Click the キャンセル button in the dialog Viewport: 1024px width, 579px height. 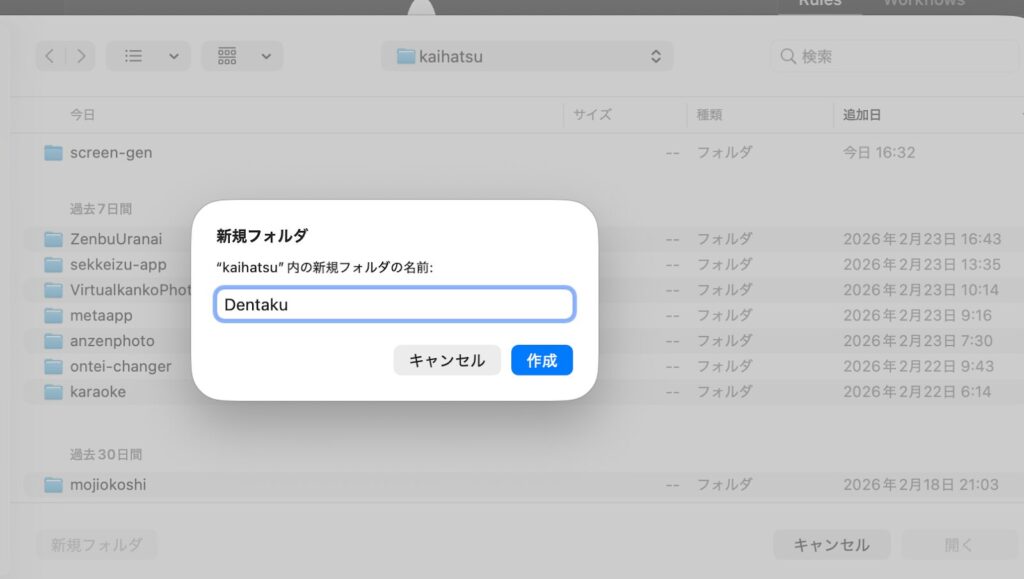[x=446, y=360]
